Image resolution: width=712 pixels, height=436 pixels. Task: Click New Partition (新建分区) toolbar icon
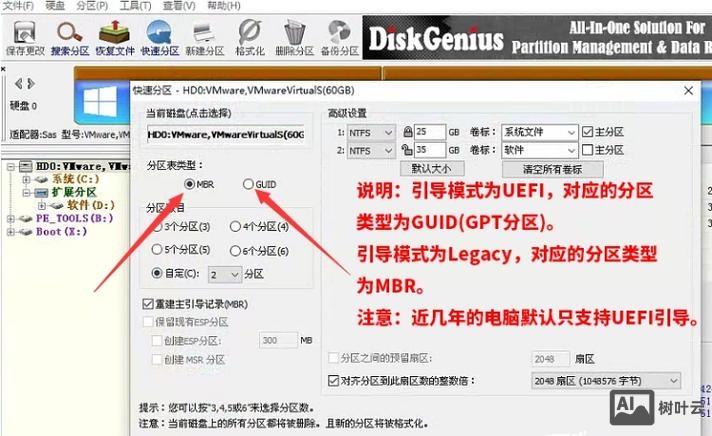pyautogui.click(x=204, y=38)
